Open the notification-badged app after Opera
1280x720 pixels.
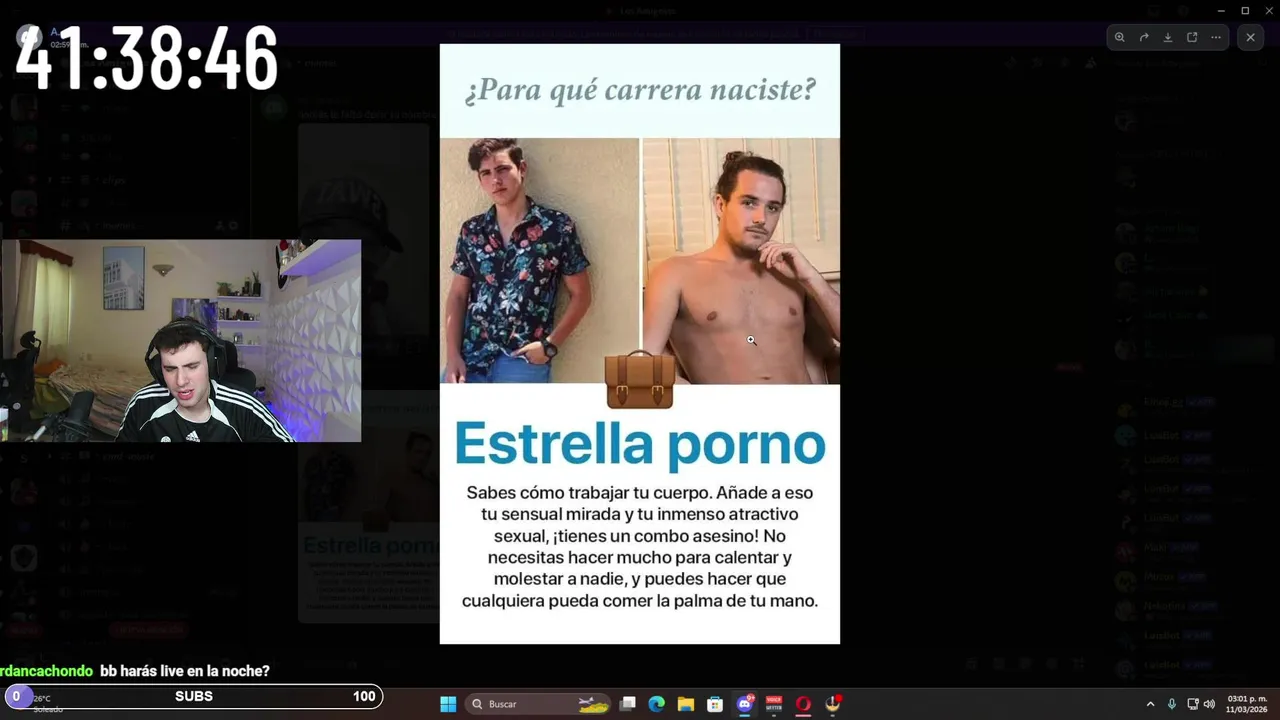click(833, 704)
